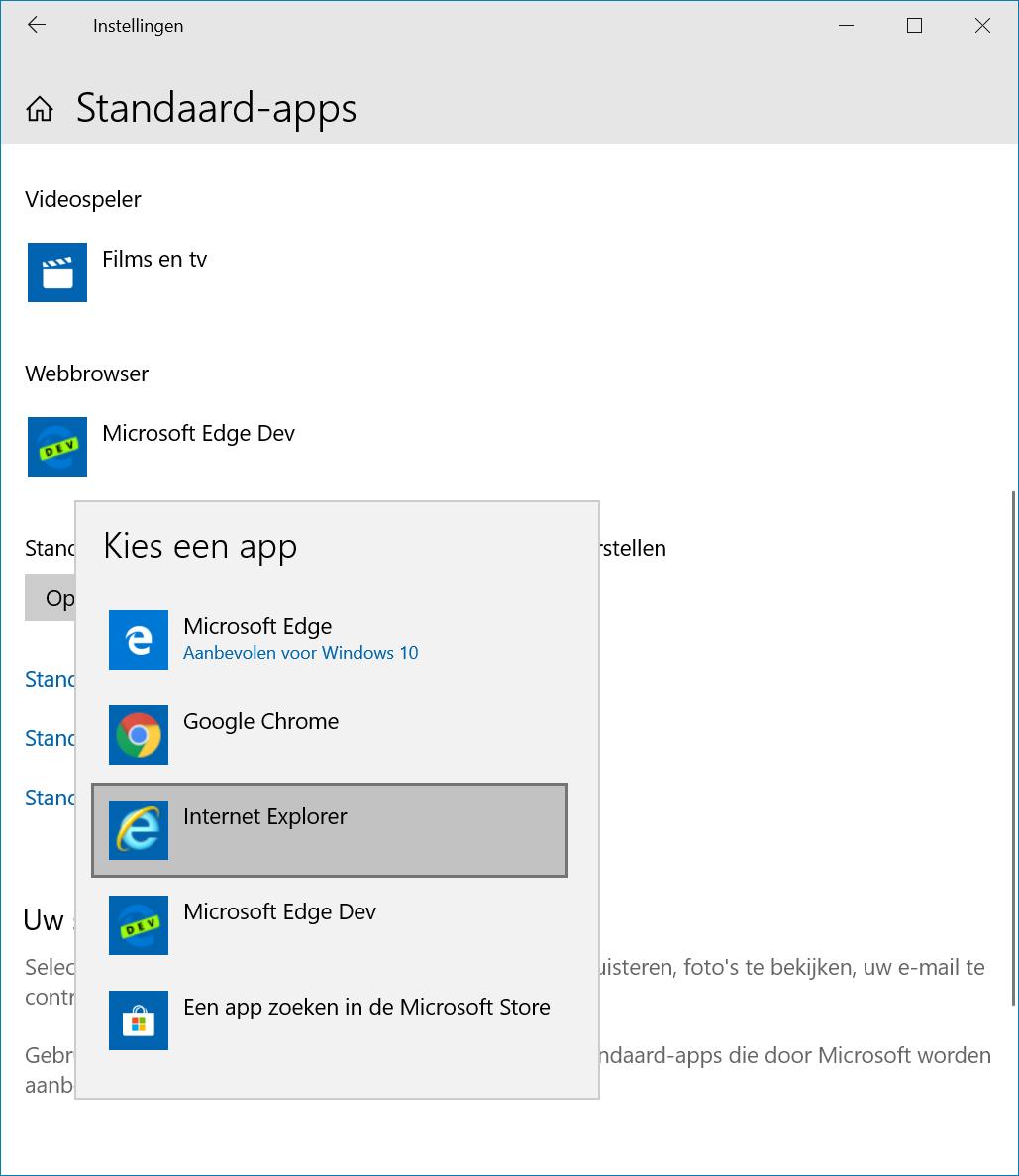Click the Google Chrome icon

[139, 735]
